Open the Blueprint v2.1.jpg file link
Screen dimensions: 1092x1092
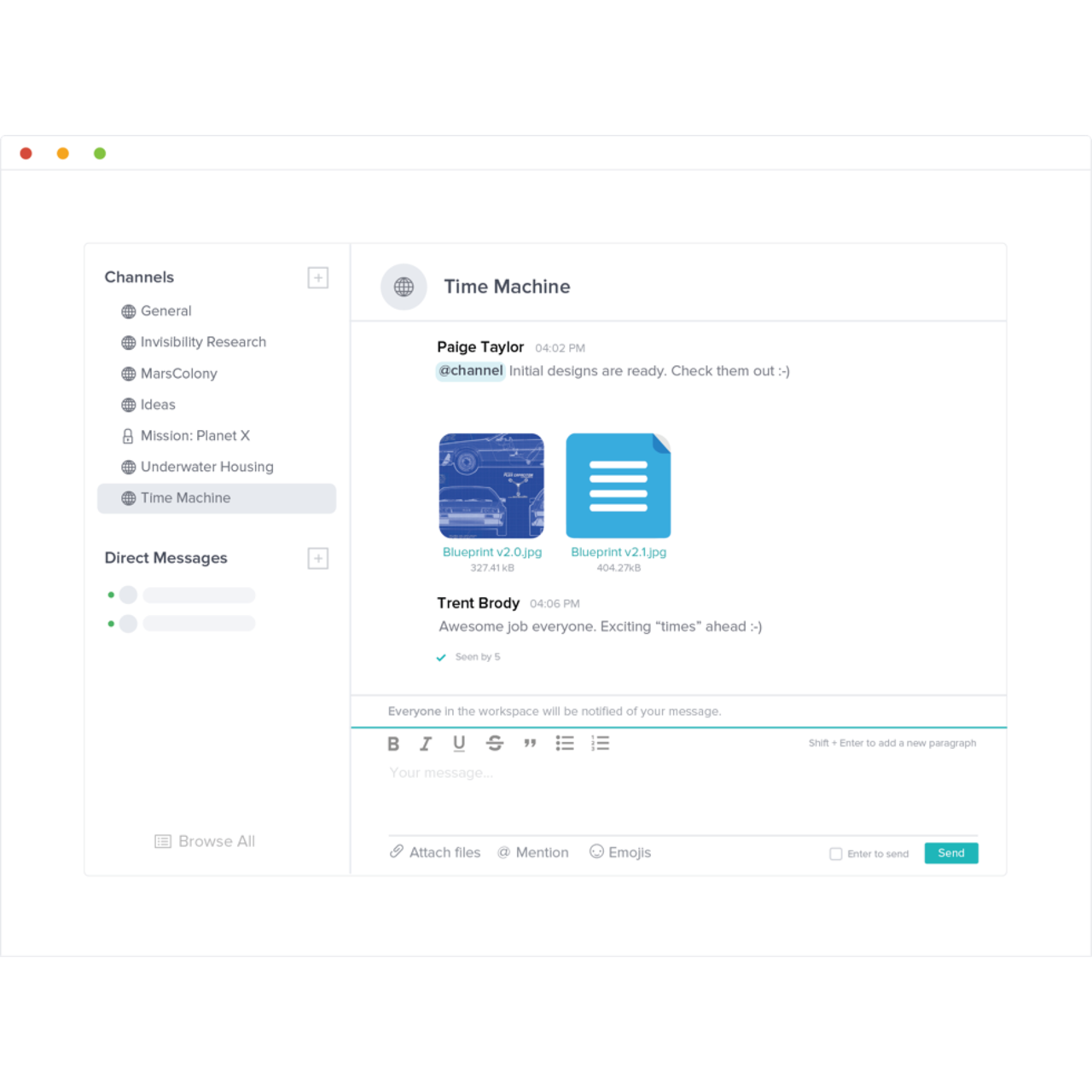(x=618, y=552)
